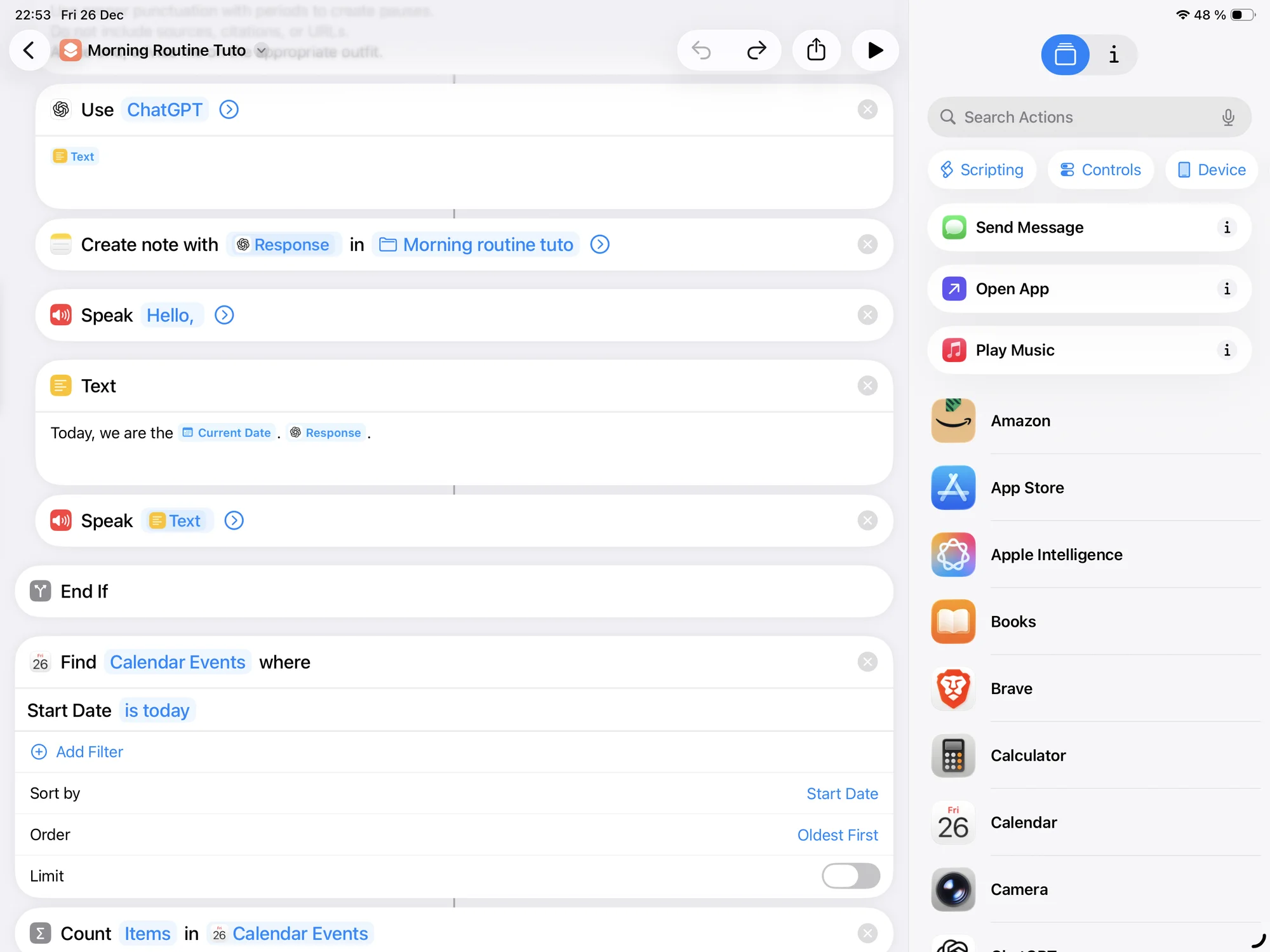Screen dimensions: 1270x952
Task: Change the Oldest First order option
Action: click(x=837, y=835)
